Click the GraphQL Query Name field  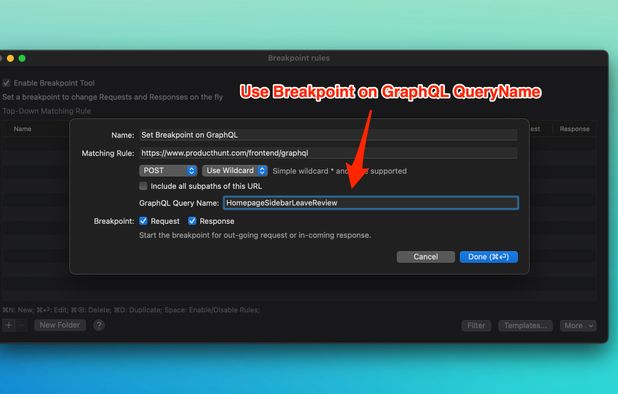tap(370, 203)
